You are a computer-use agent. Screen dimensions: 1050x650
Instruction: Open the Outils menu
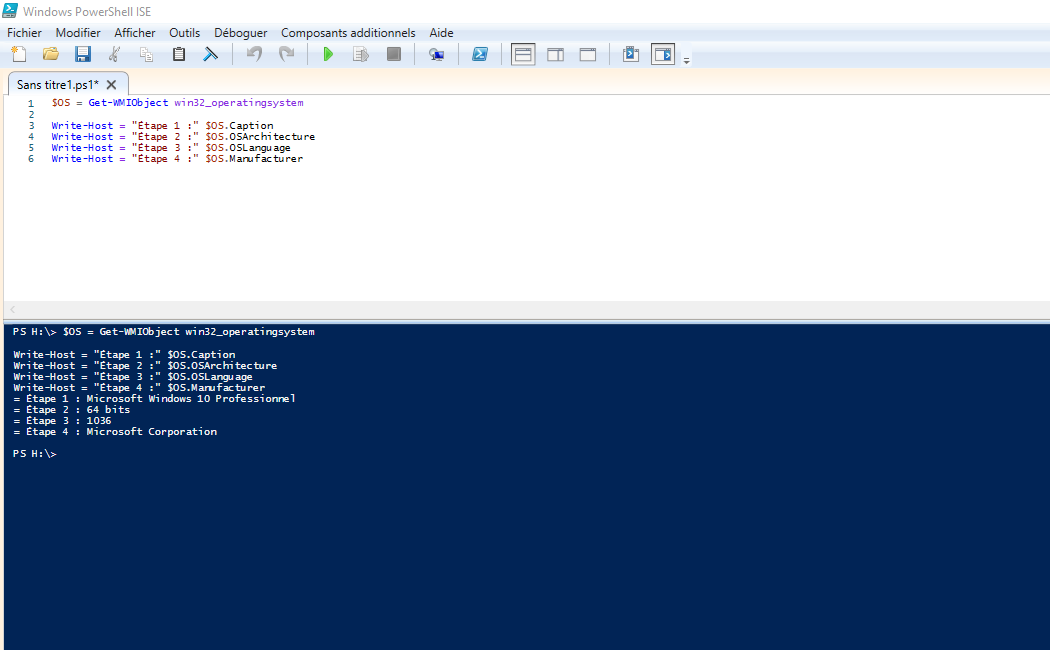[x=184, y=33]
